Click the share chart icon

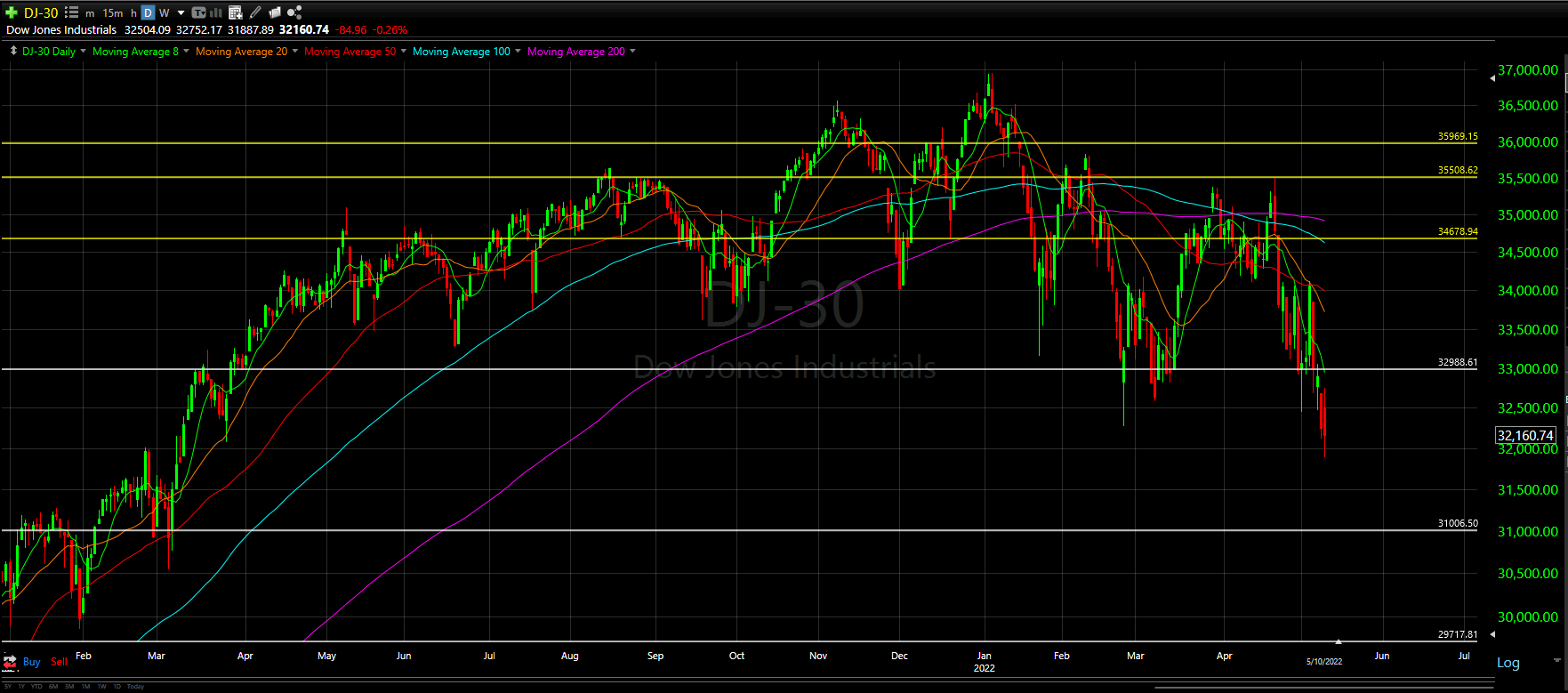[294, 12]
